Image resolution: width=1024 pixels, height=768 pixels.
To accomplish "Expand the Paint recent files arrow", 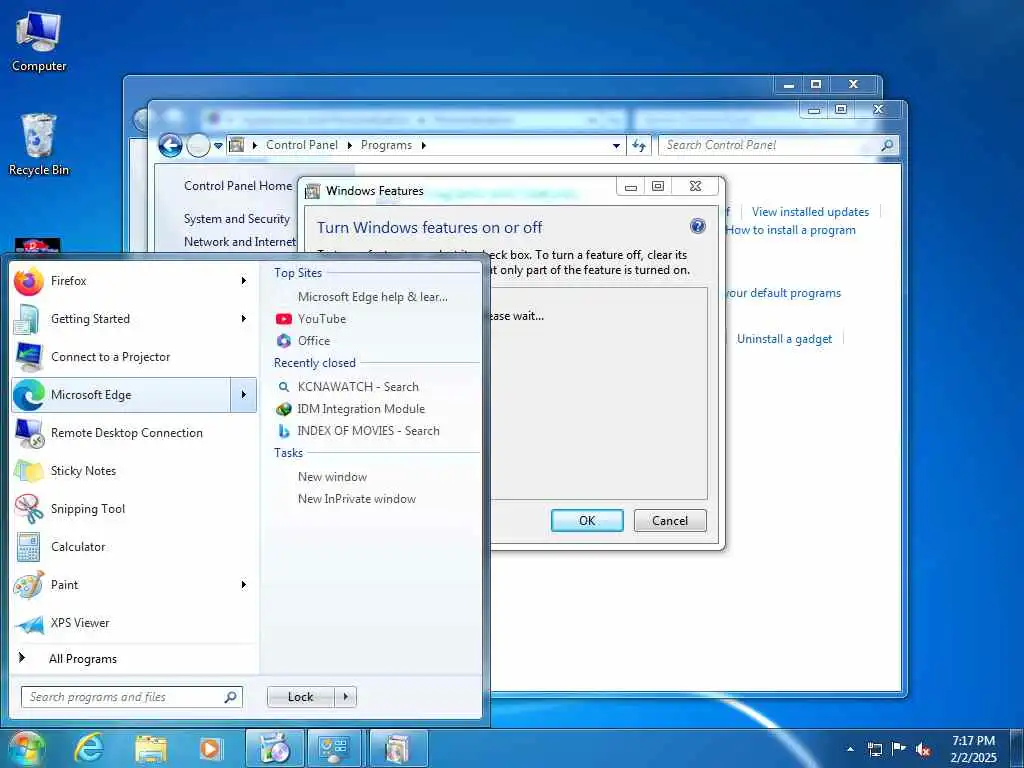I will [244, 584].
